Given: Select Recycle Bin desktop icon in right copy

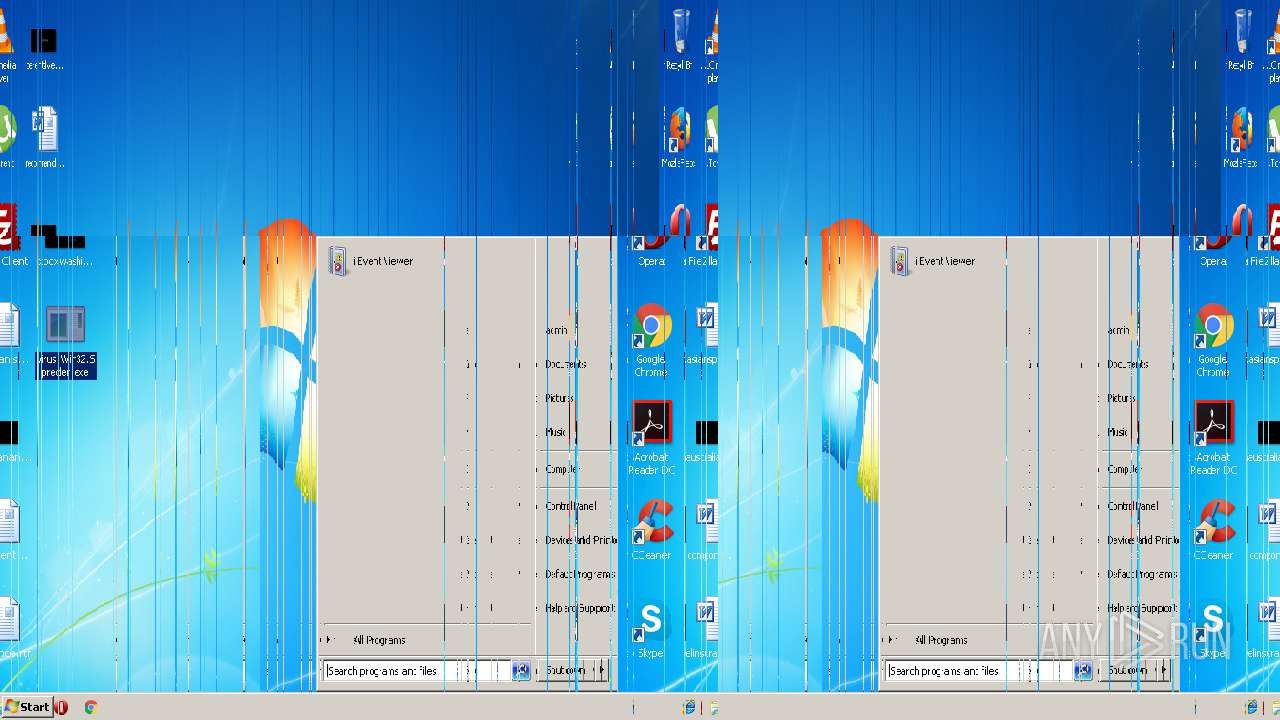Looking at the screenshot, I should 1241,40.
